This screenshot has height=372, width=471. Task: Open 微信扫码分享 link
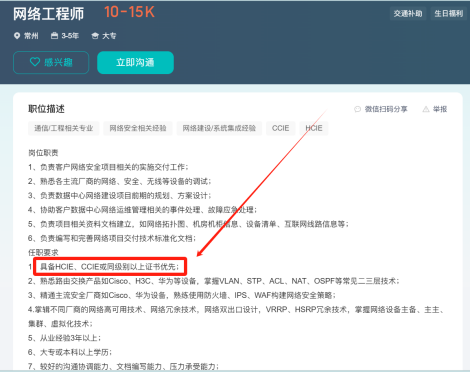click(x=381, y=109)
